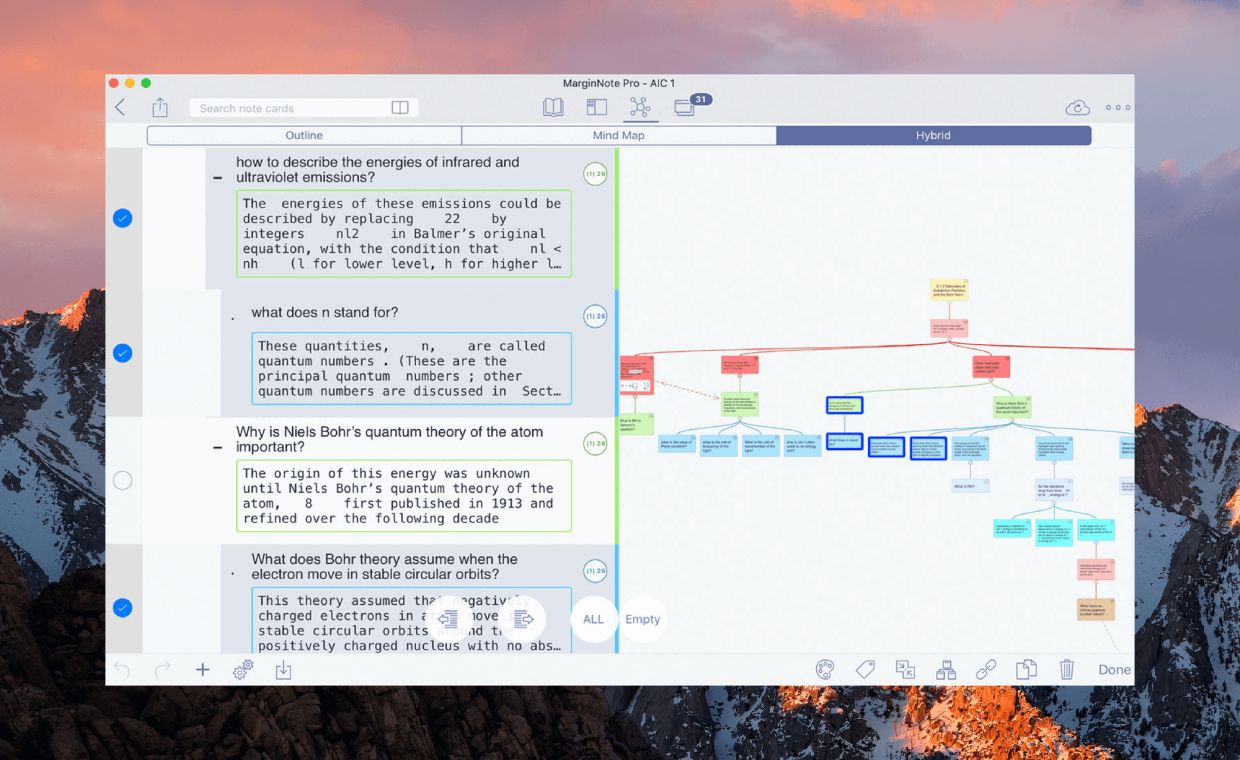Collapse the infrared and ultraviolet emissions item
Screen dimensions: 1240x760
click(x=218, y=178)
